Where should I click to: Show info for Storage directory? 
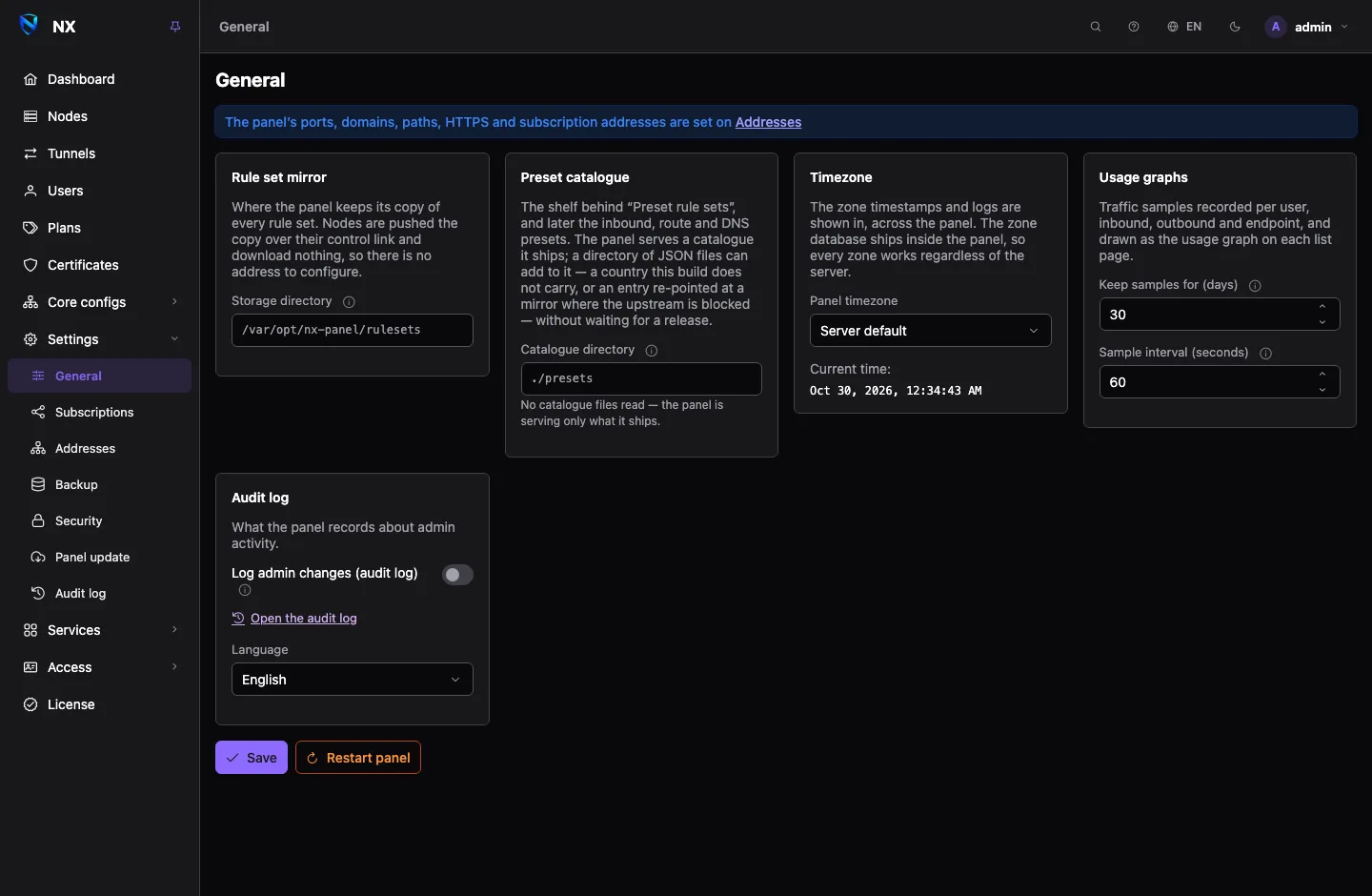click(x=349, y=302)
